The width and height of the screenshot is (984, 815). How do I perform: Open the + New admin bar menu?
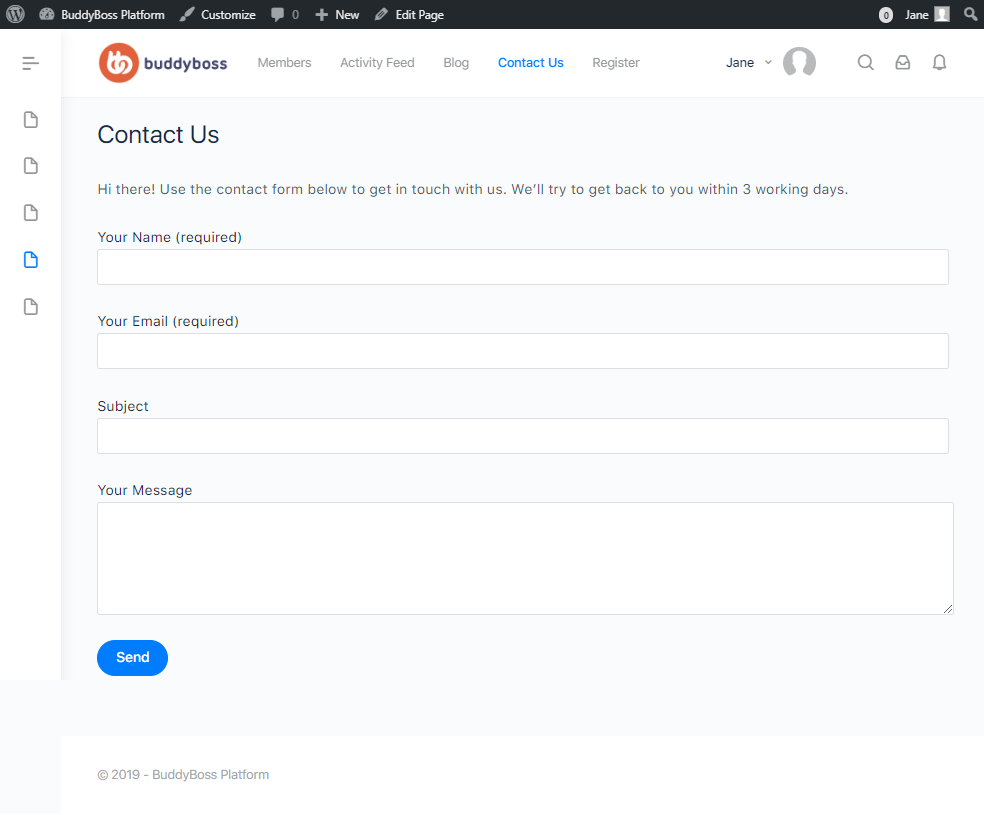point(337,14)
